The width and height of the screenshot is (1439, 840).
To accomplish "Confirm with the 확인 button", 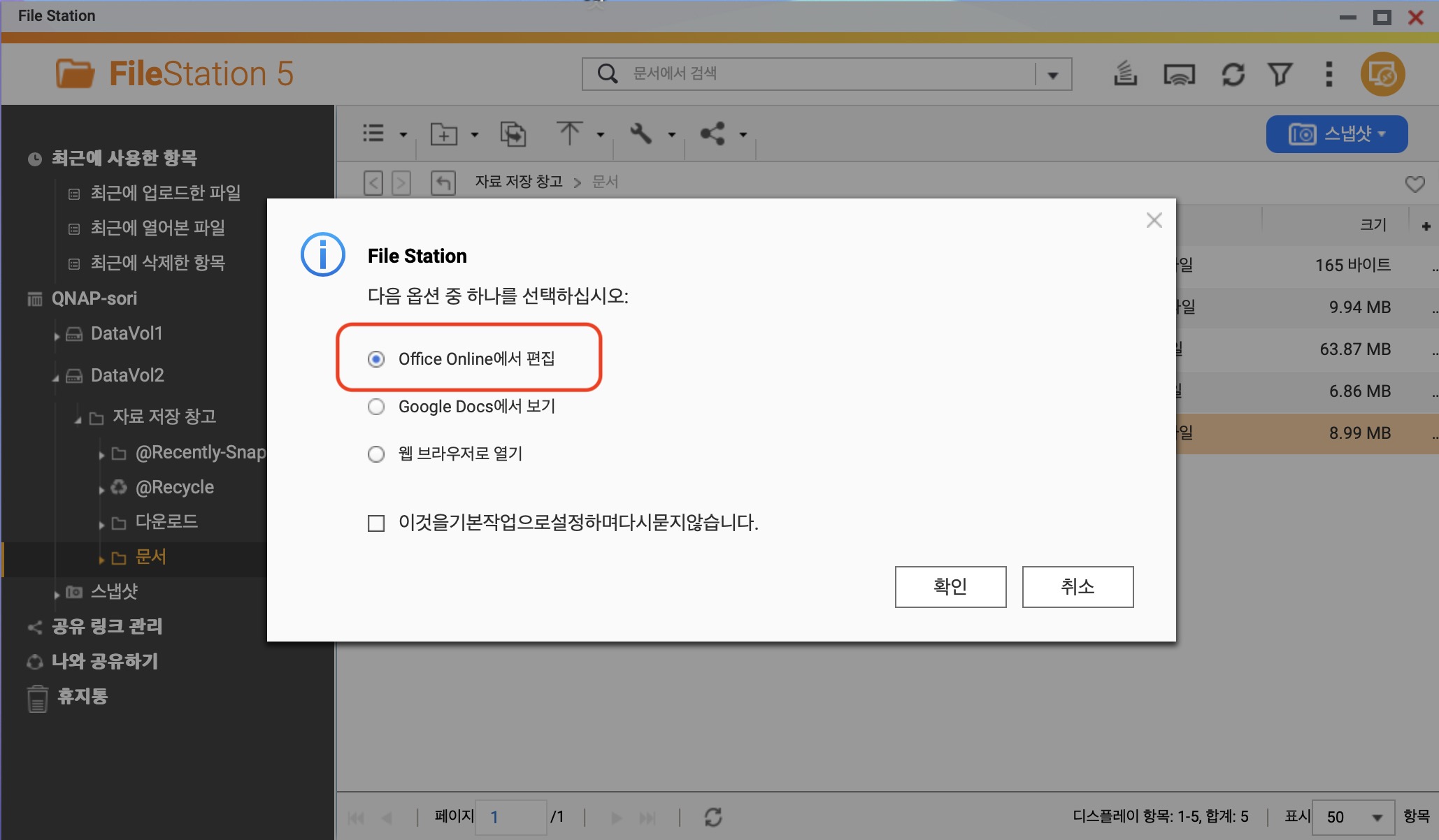I will tap(950, 586).
